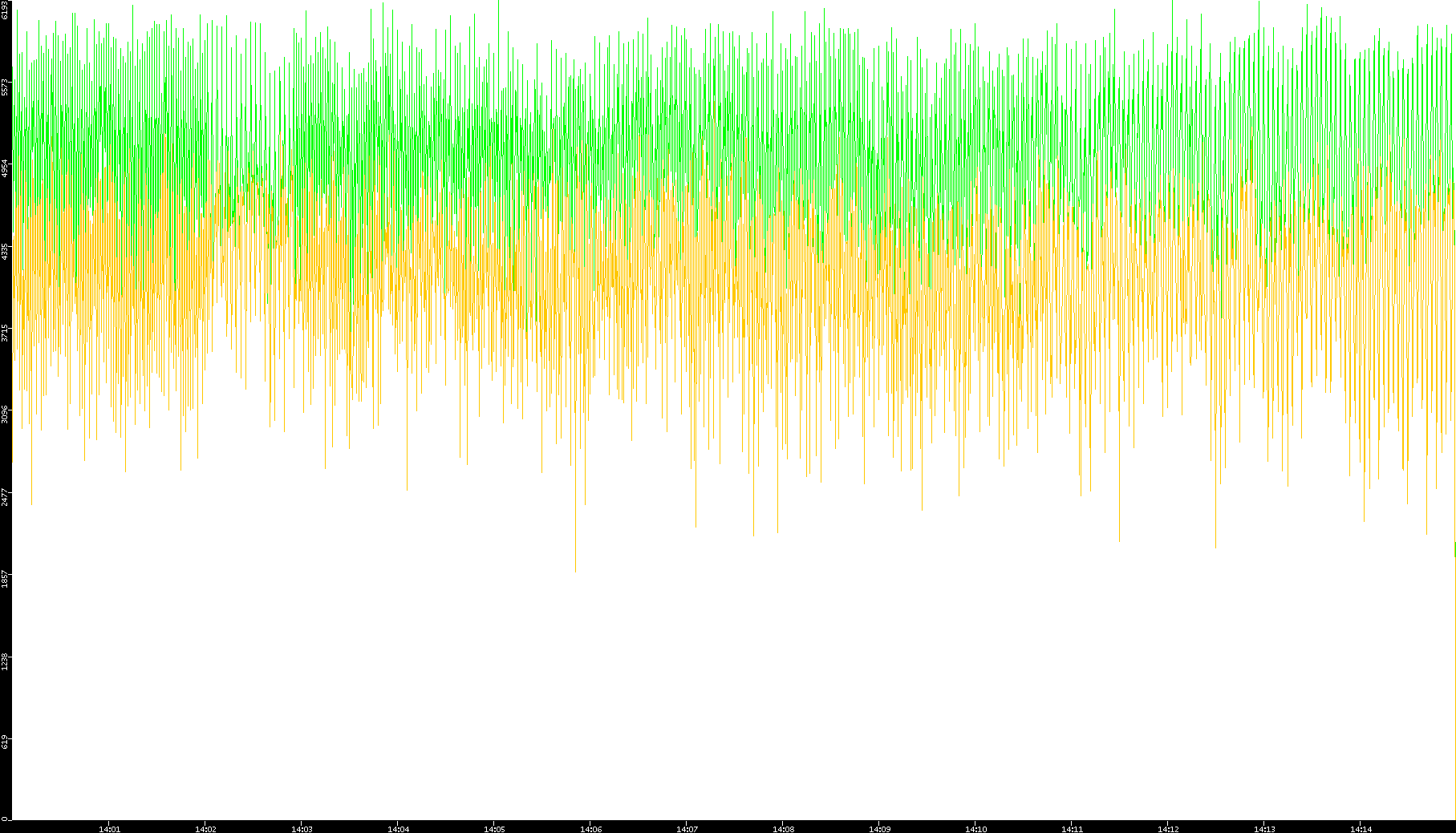Select the 14:03 tick on time axis
This screenshot has width=1456, height=833.
coord(302,829)
